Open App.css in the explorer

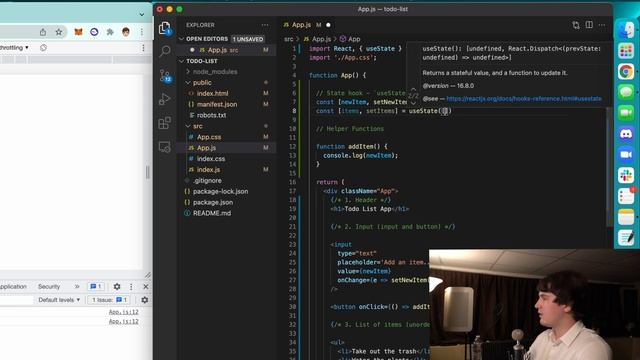209,137
